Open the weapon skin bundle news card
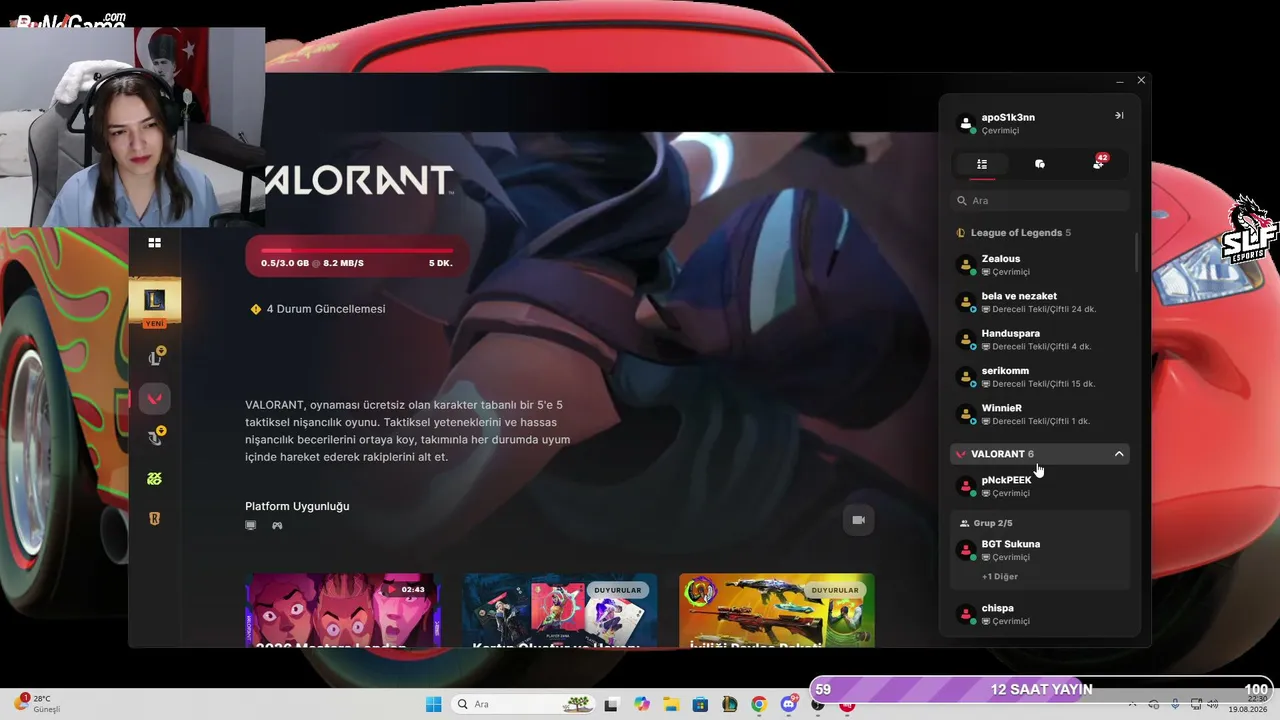This screenshot has height=720, width=1280. tap(777, 610)
